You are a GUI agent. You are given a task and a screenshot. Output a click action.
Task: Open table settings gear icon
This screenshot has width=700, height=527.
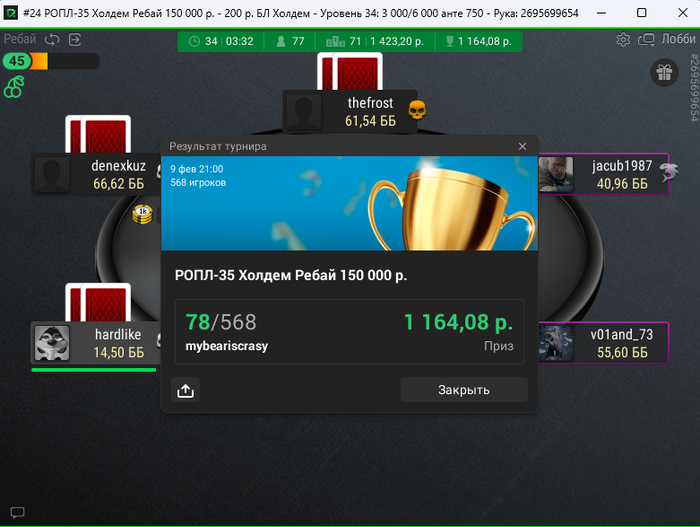point(623,40)
